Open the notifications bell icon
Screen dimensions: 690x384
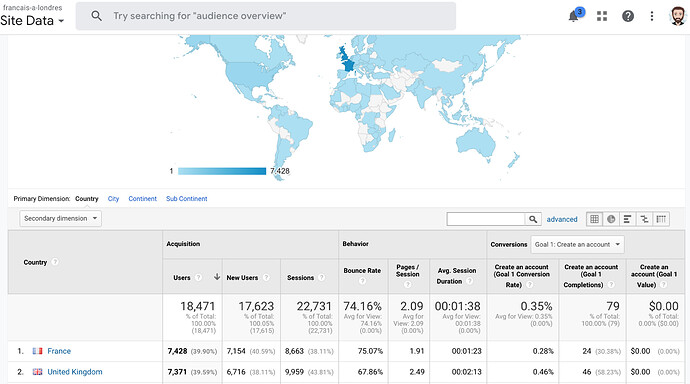tap(573, 16)
